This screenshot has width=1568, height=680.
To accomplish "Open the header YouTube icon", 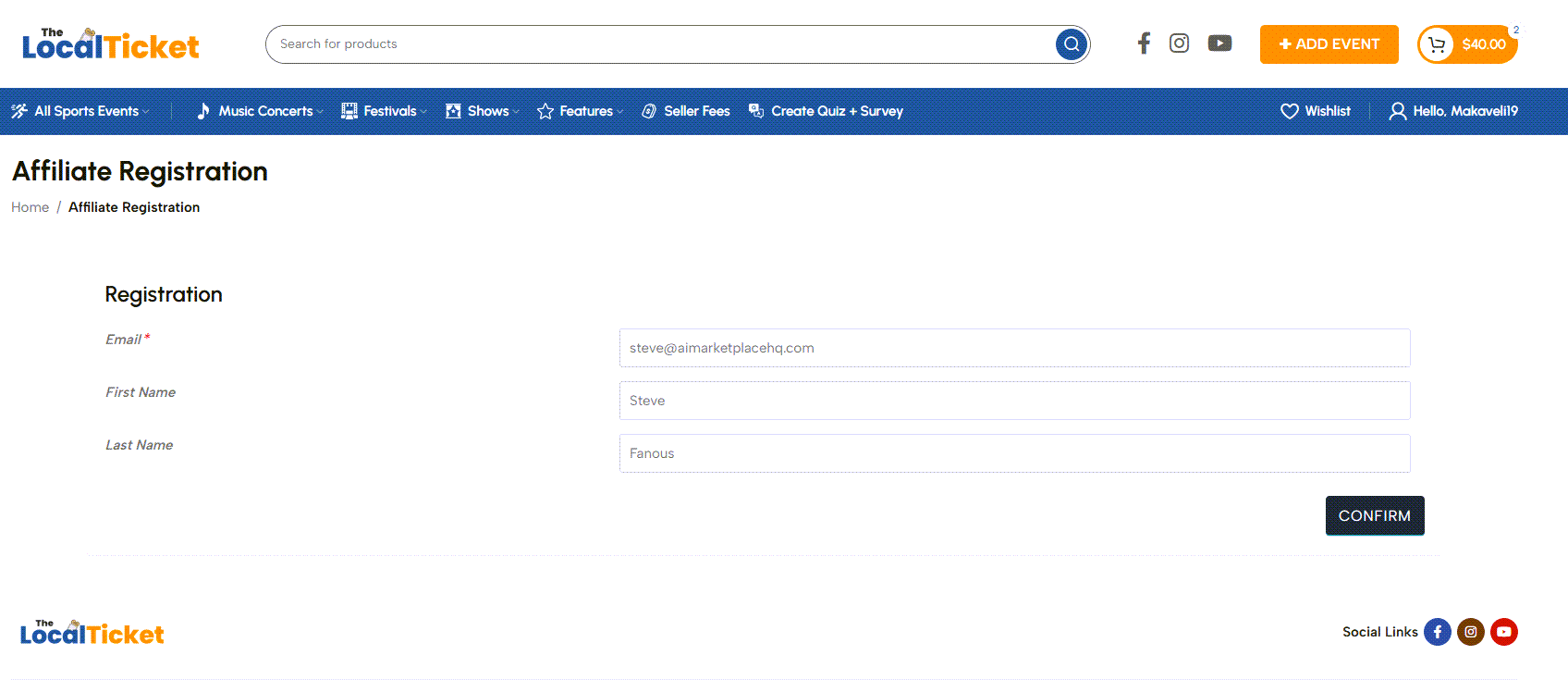I will pos(1219,43).
